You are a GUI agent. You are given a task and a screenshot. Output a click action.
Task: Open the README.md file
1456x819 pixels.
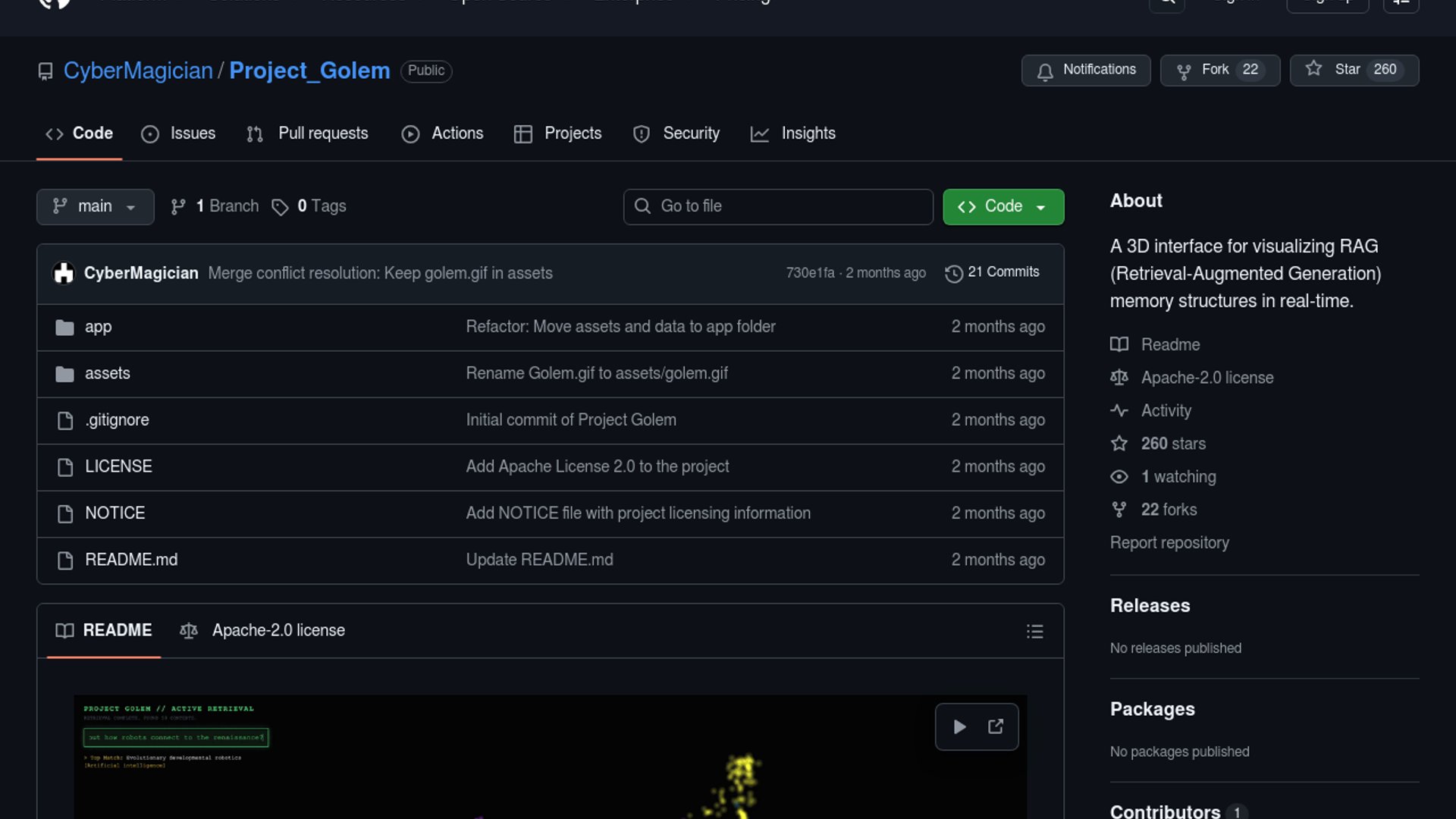tap(131, 560)
